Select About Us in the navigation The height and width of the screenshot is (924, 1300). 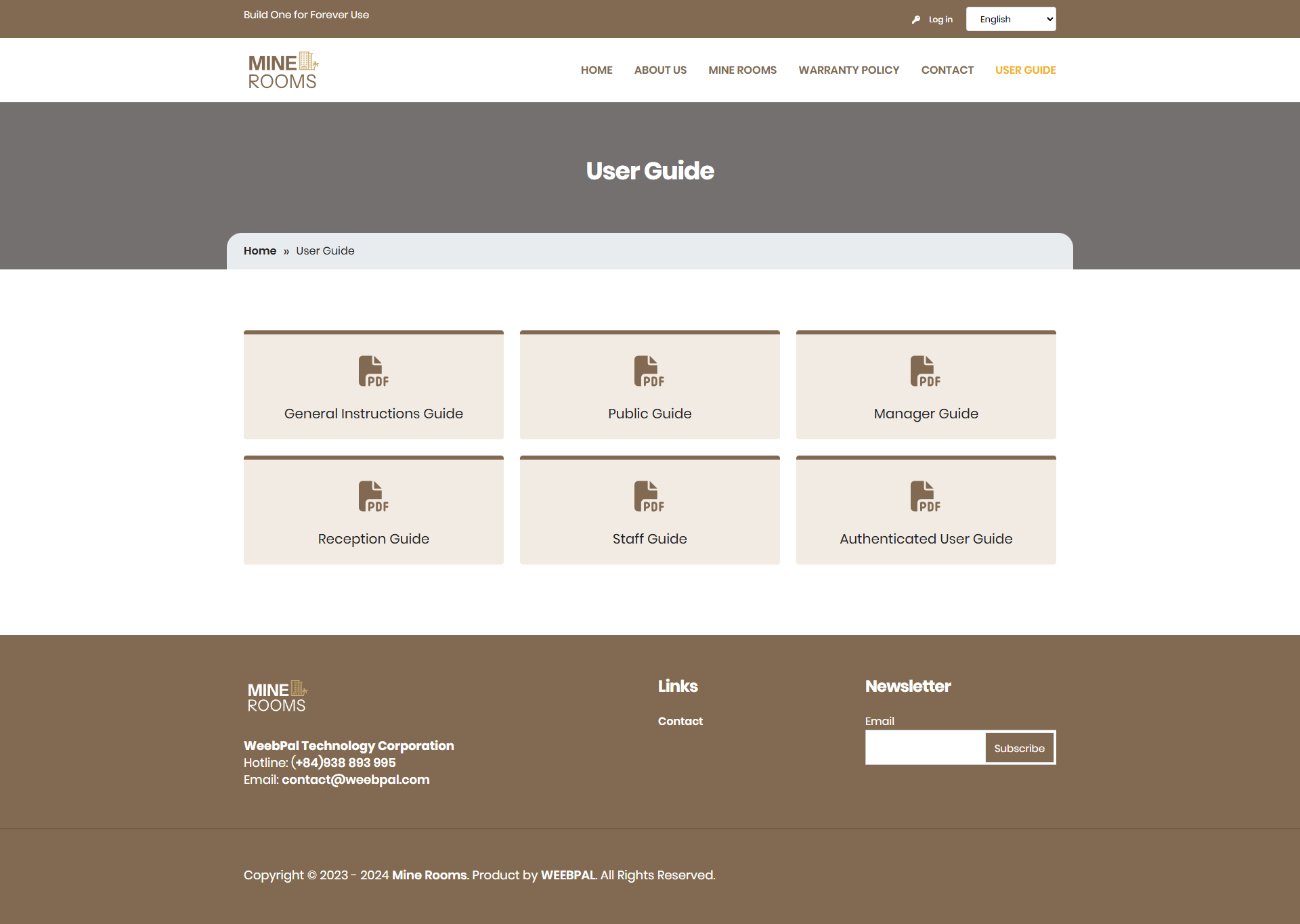click(660, 70)
